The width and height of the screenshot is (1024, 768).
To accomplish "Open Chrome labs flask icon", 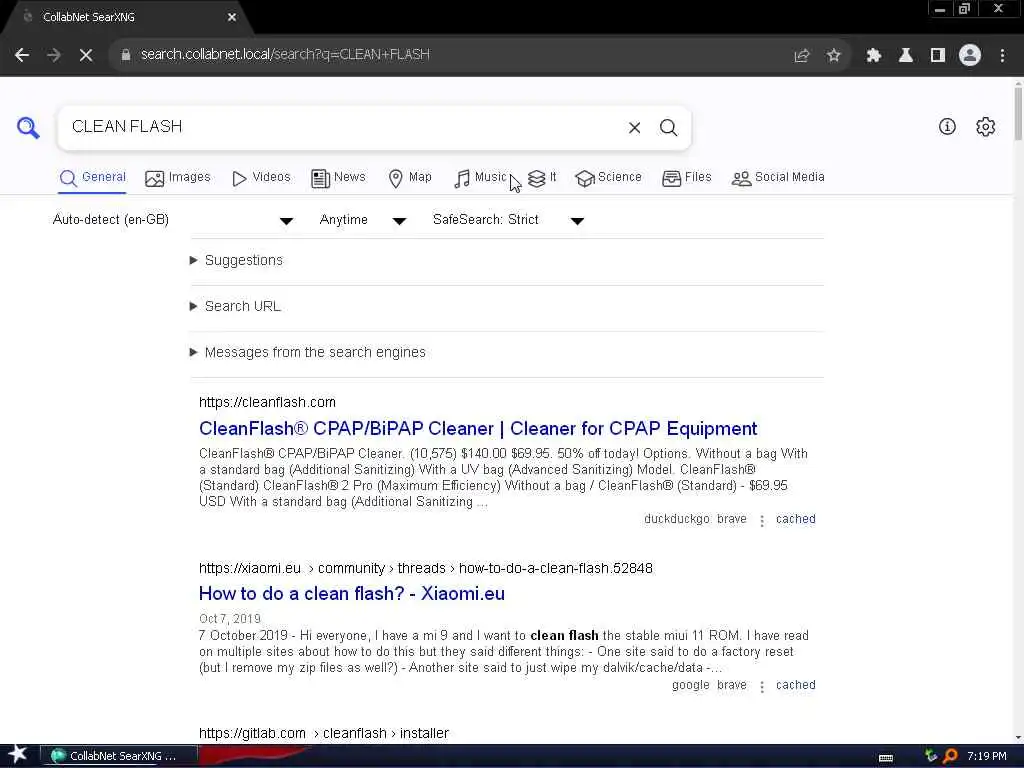I will tap(905, 56).
